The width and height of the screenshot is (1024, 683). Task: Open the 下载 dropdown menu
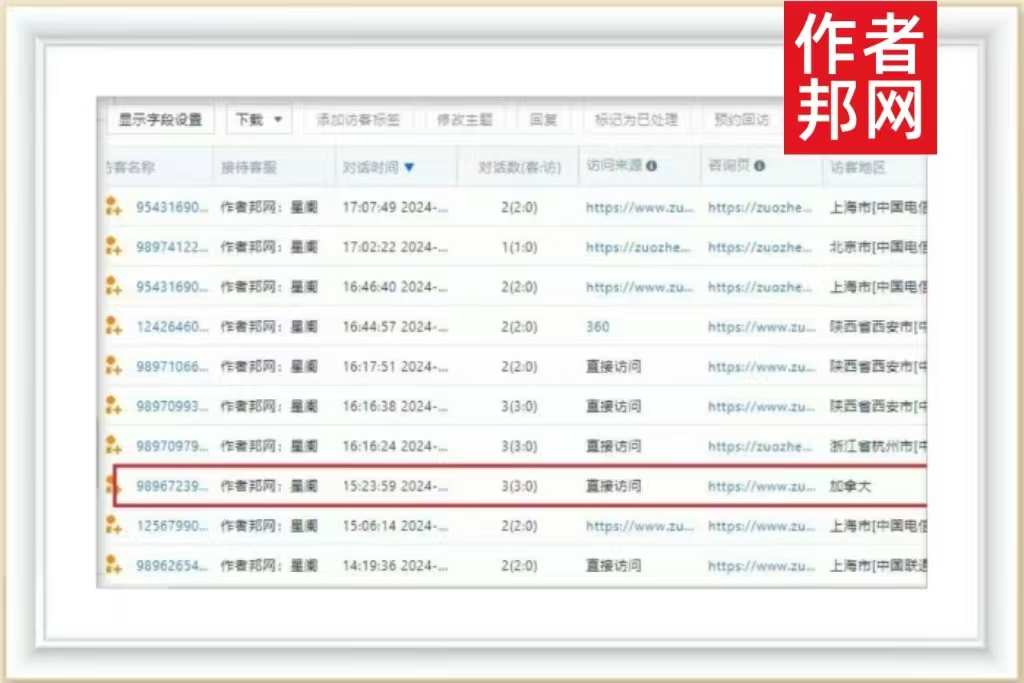[x=259, y=120]
